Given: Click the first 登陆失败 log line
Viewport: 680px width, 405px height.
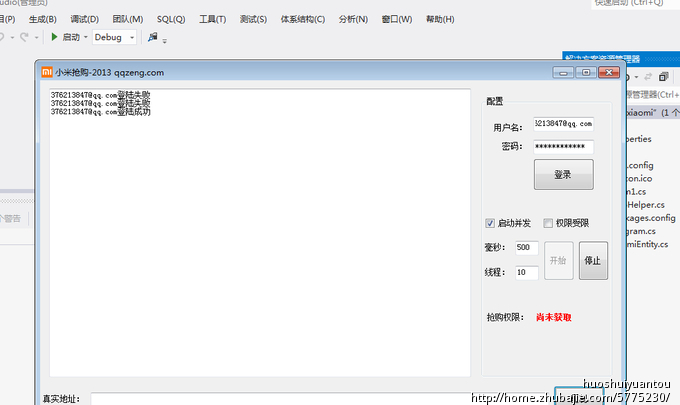Looking at the screenshot, I should pos(101,95).
